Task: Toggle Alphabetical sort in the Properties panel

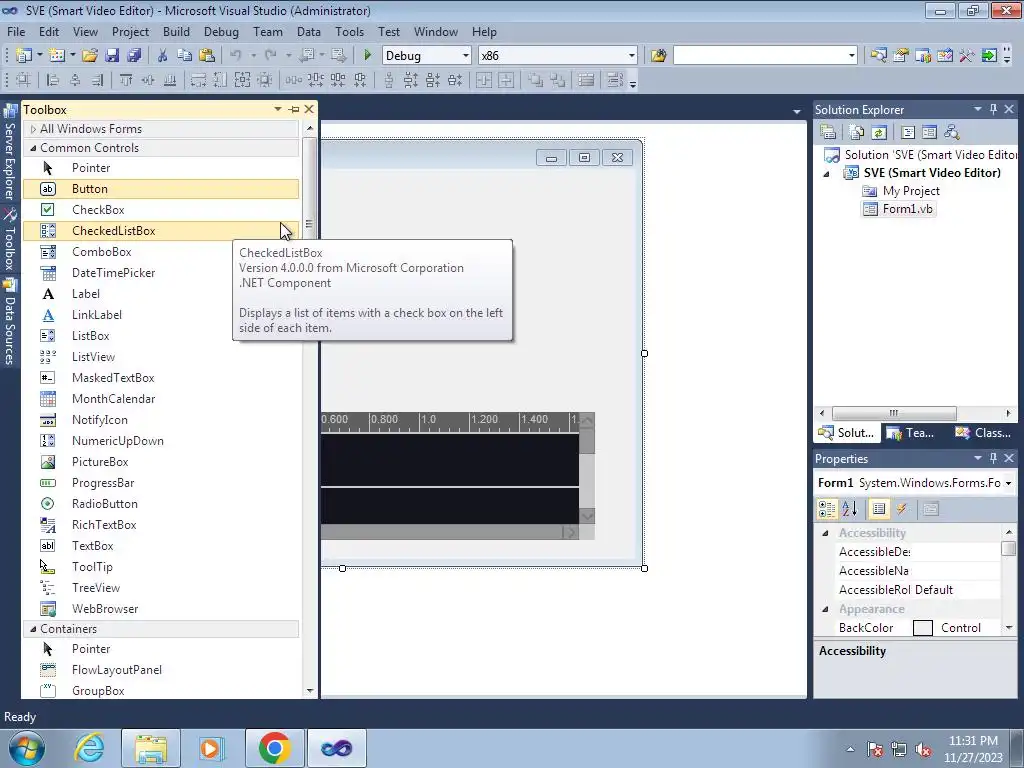Action: (x=850, y=509)
